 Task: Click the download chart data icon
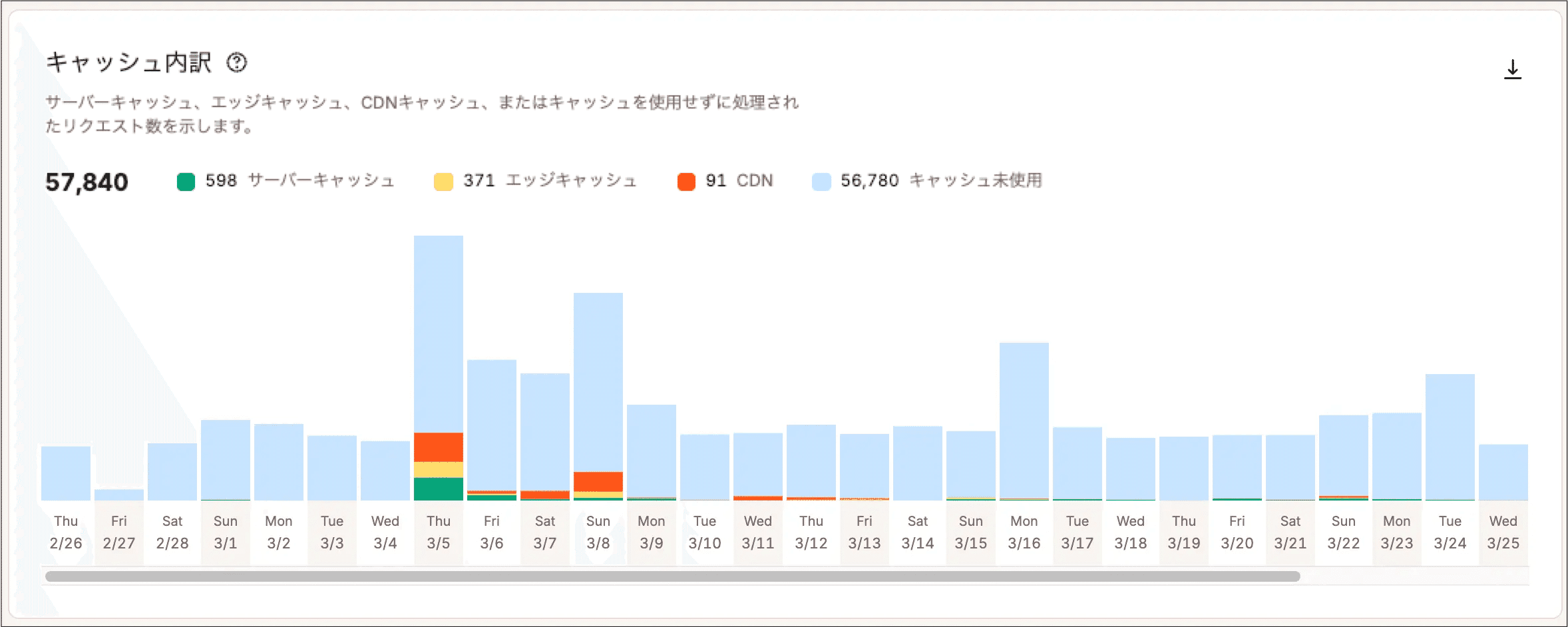(x=1512, y=69)
